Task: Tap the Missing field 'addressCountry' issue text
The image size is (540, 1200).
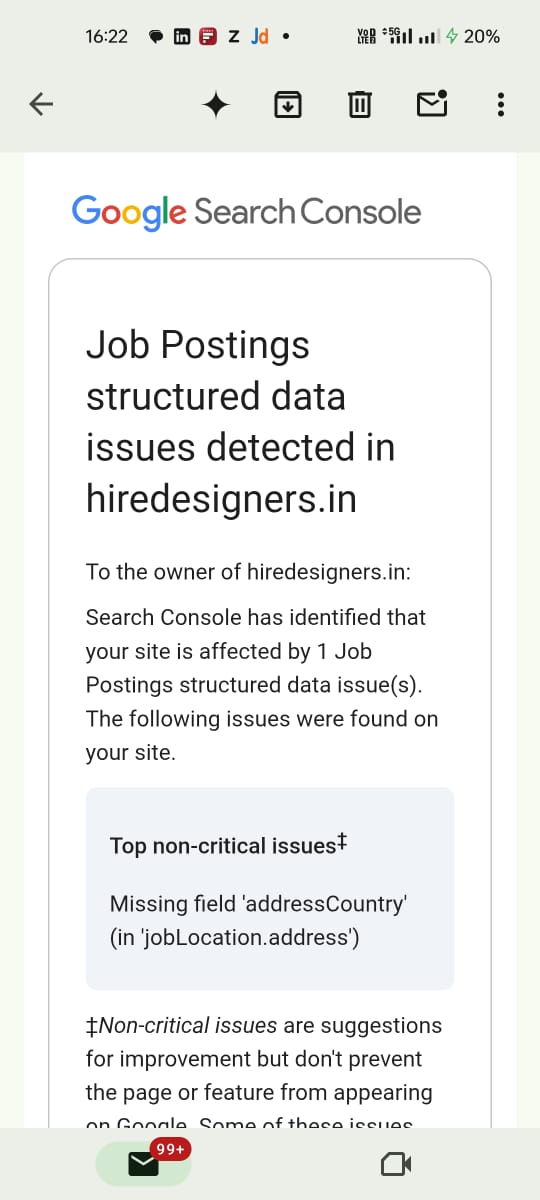Action: pos(258,920)
